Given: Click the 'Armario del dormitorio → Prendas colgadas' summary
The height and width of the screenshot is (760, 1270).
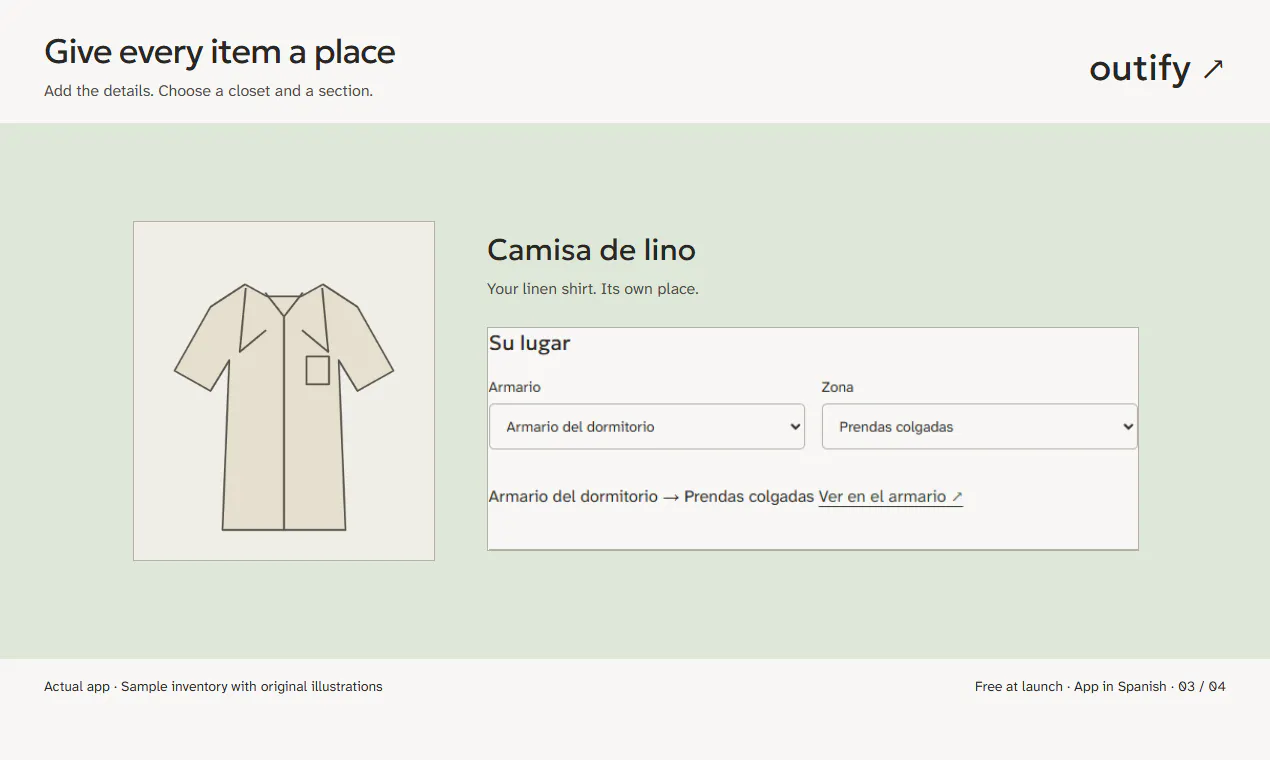Looking at the screenshot, I should click(x=651, y=497).
